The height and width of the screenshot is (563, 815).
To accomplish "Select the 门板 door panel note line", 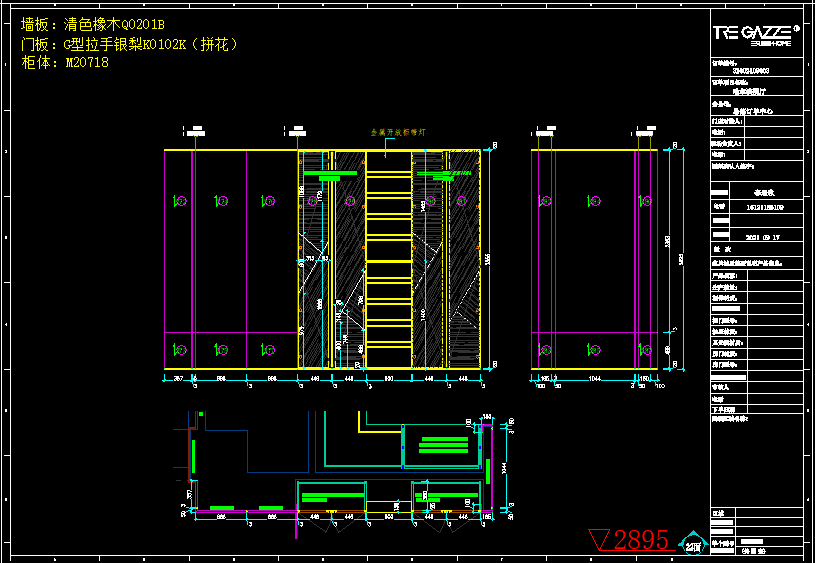I will coord(129,44).
